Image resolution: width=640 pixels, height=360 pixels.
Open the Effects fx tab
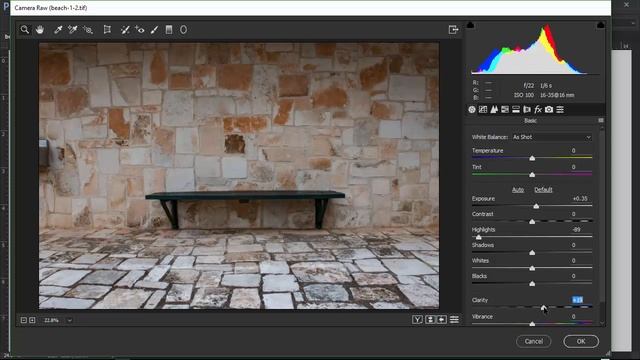coord(538,109)
